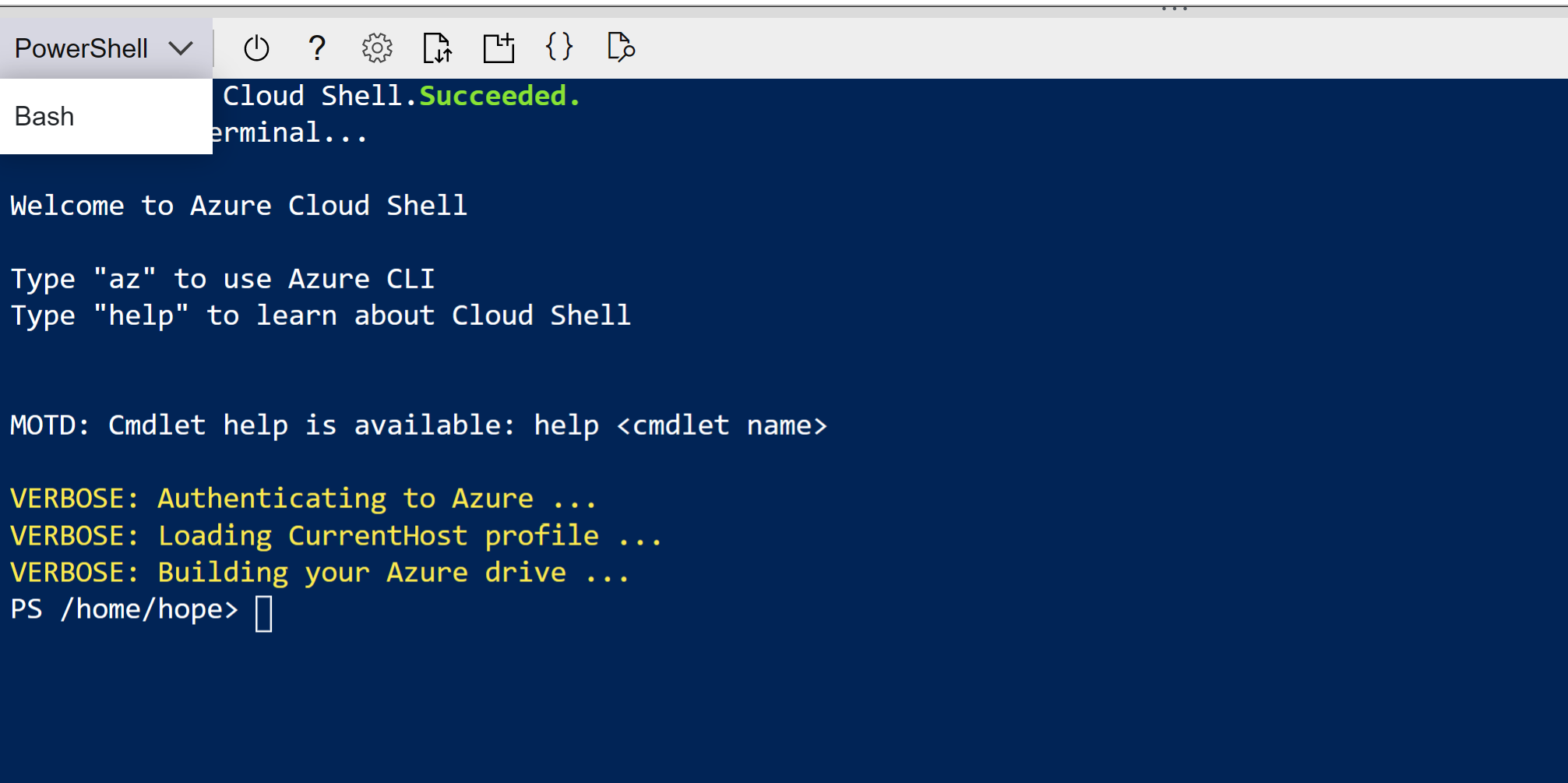Click the PowerShell shell type label
Screen dimensions: 1568x783
pos(81,48)
